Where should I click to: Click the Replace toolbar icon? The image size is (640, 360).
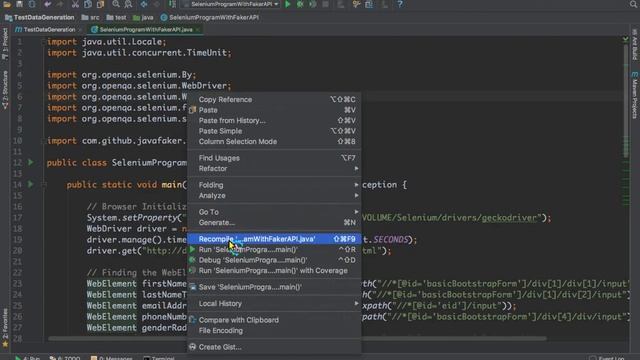click(128, 4)
